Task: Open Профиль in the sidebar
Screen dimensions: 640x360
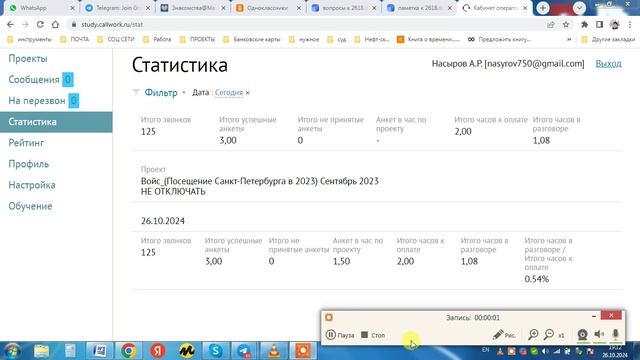Action: pyautogui.click(x=29, y=164)
